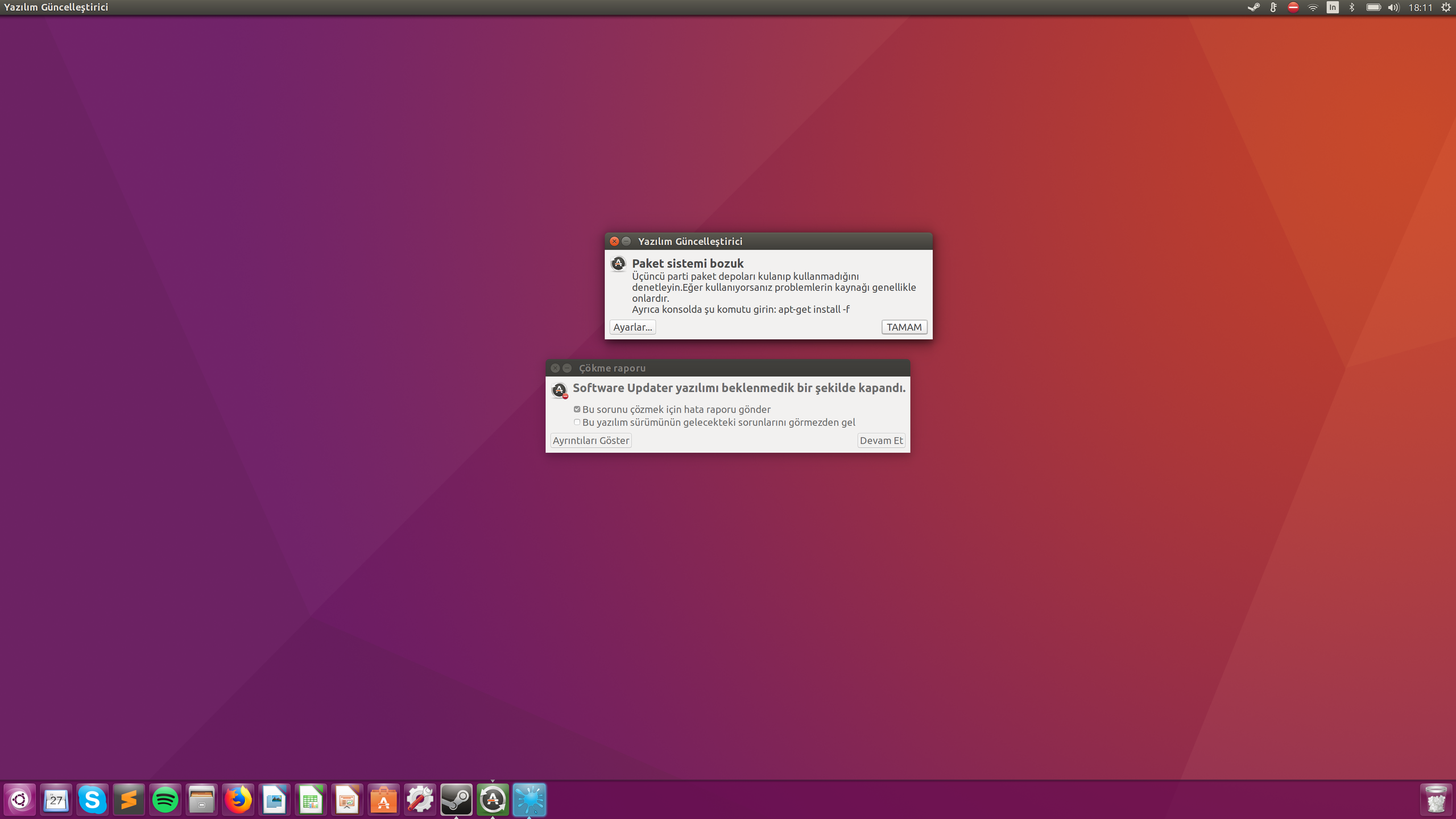
Task: Click 'Software Updater yazılımı beklenmedik' heading
Action: click(739, 388)
